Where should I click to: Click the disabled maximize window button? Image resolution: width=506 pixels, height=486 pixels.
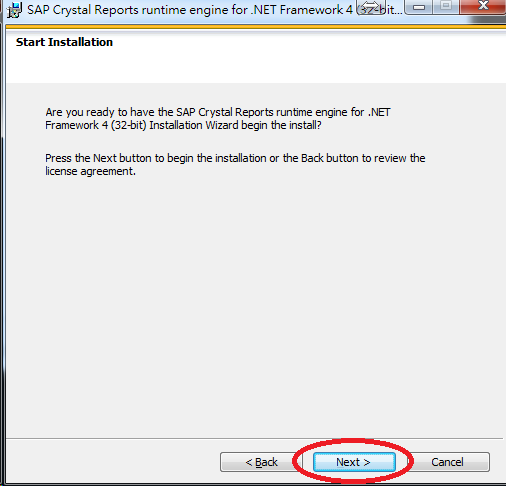[x=446, y=6]
